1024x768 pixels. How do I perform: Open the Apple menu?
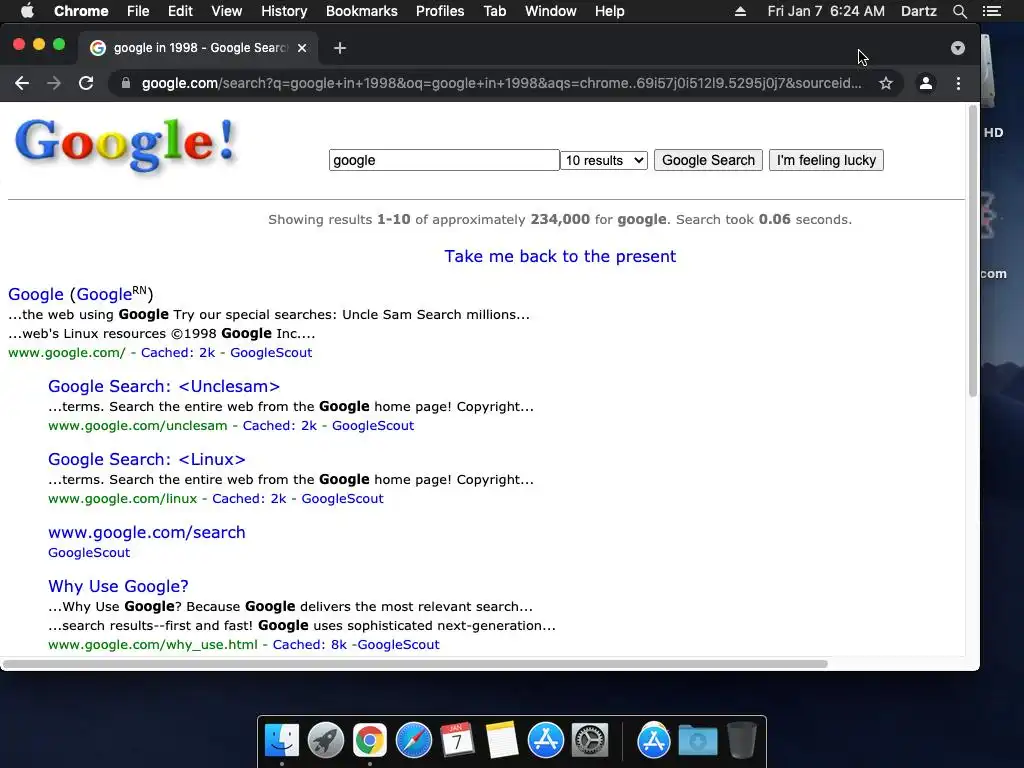point(27,11)
